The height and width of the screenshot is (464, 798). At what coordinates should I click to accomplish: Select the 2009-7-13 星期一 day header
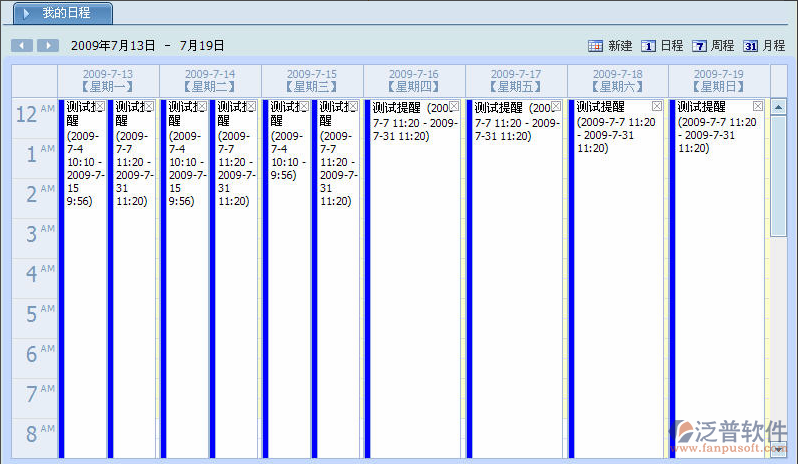(108, 80)
